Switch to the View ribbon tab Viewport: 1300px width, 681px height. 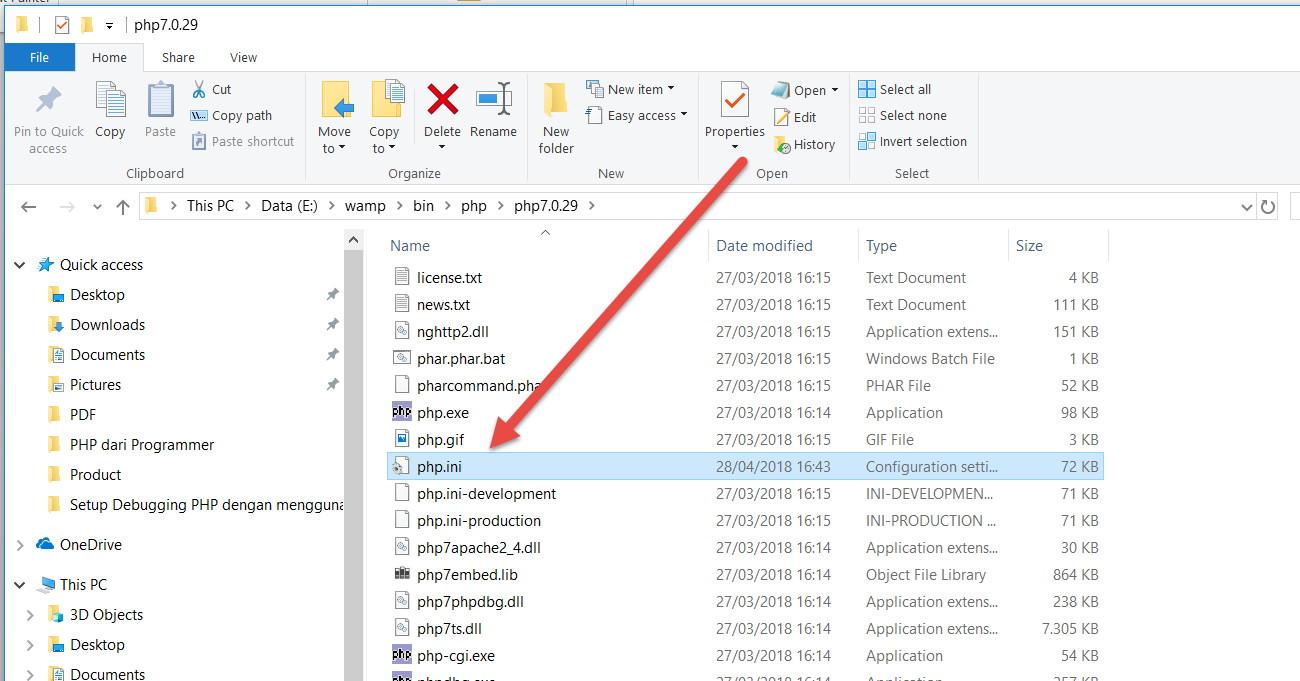point(243,57)
